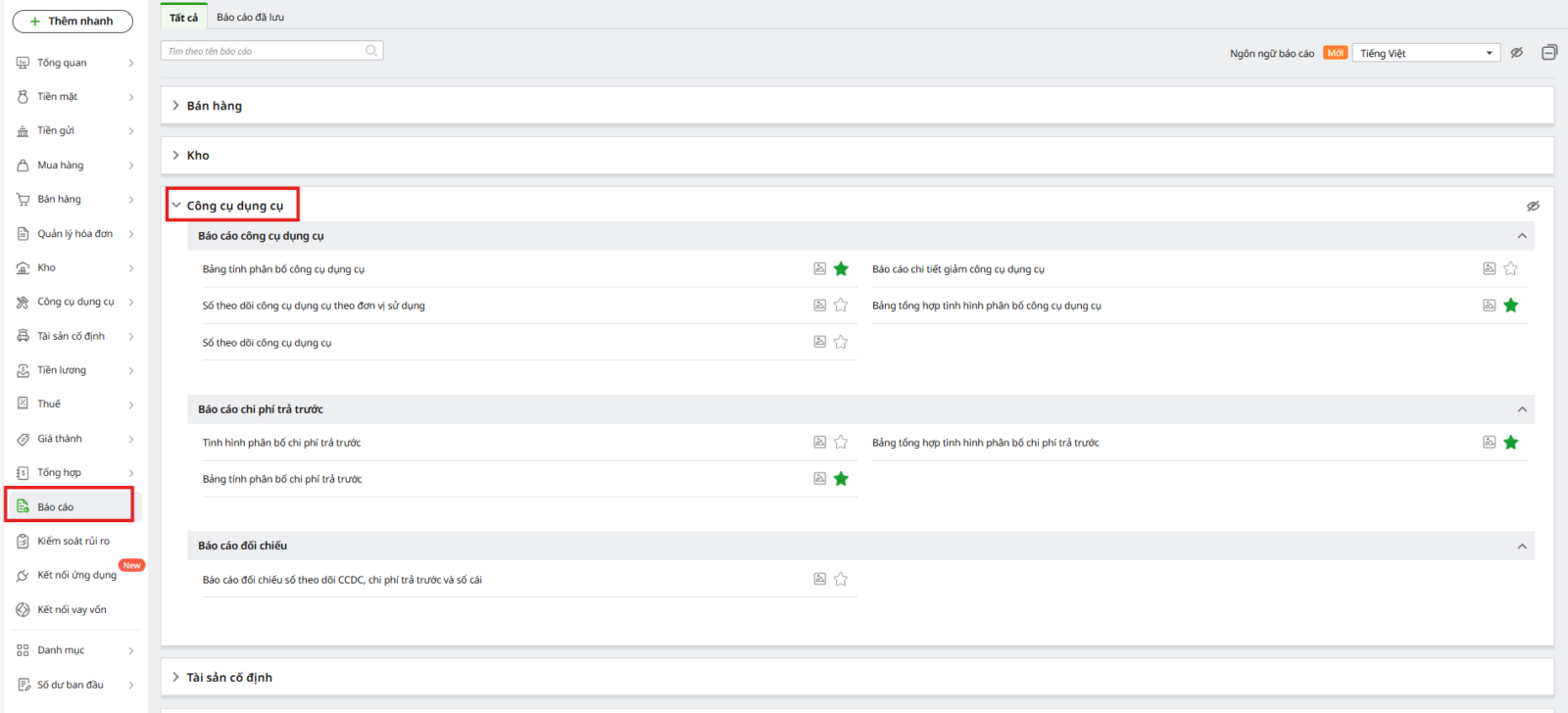The height and width of the screenshot is (713, 1568).
Task: Click the collapse-all icon at top right
Action: click(1548, 53)
